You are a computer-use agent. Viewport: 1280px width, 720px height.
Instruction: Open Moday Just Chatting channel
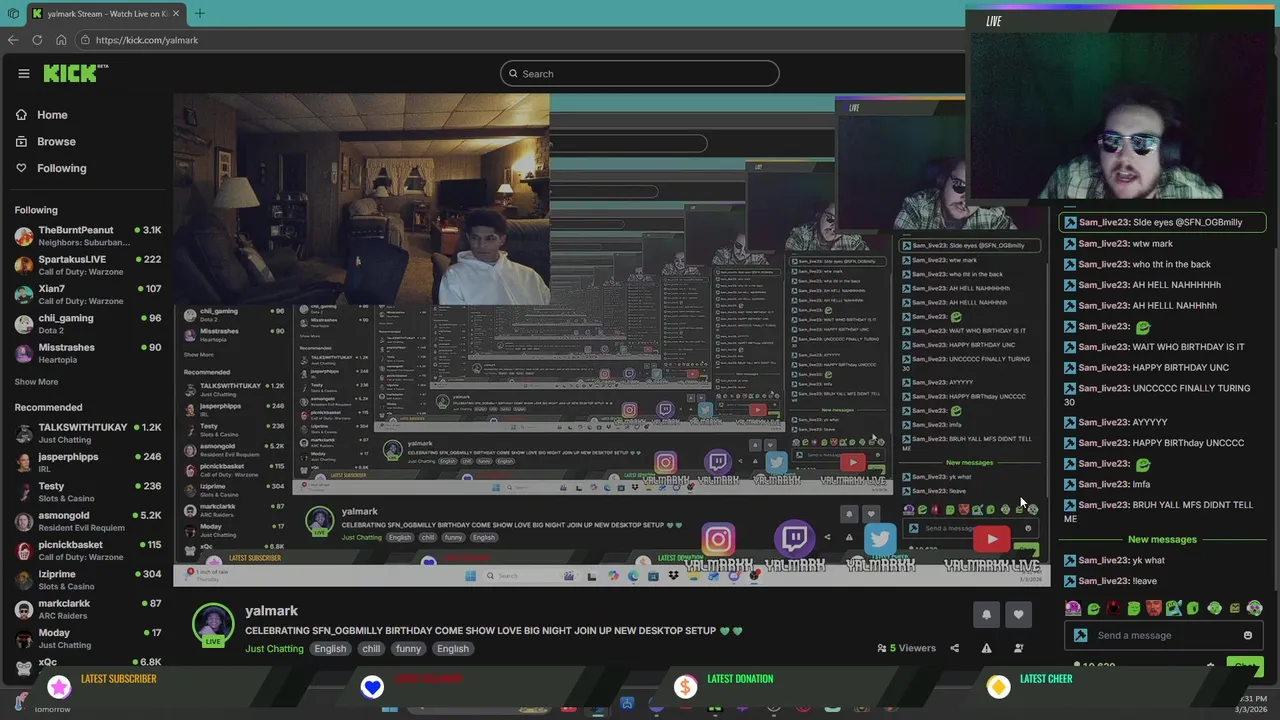[88, 638]
